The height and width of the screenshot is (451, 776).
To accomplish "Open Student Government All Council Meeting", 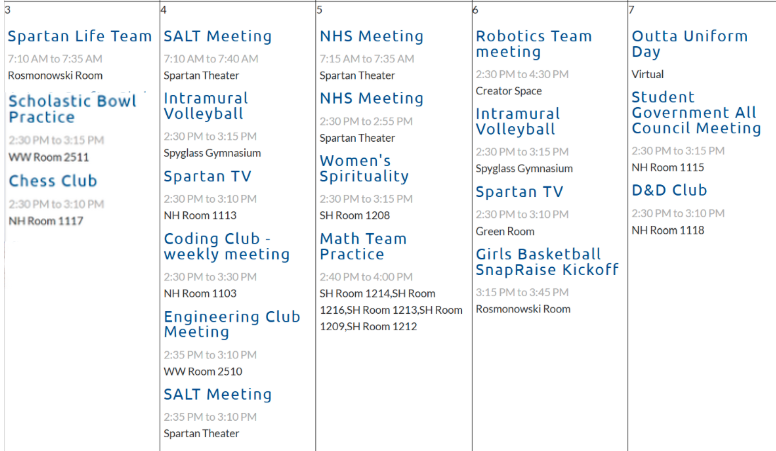I will pyautogui.click(x=695, y=113).
